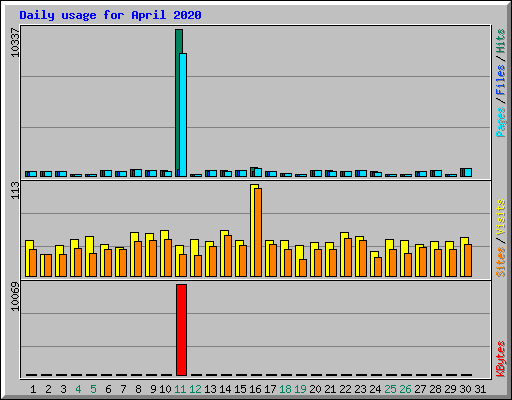Click day label "28" on the x-axis
512x400 pixels.
coord(435,389)
